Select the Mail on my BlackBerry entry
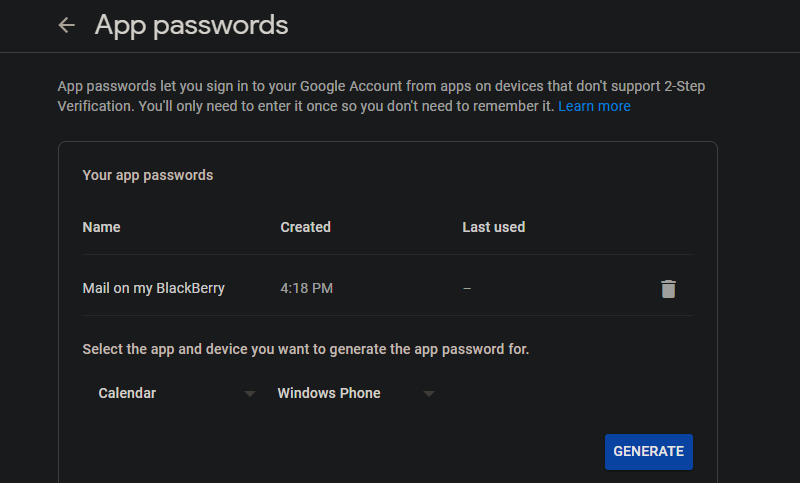Screen dimensions: 800x483 (153, 288)
